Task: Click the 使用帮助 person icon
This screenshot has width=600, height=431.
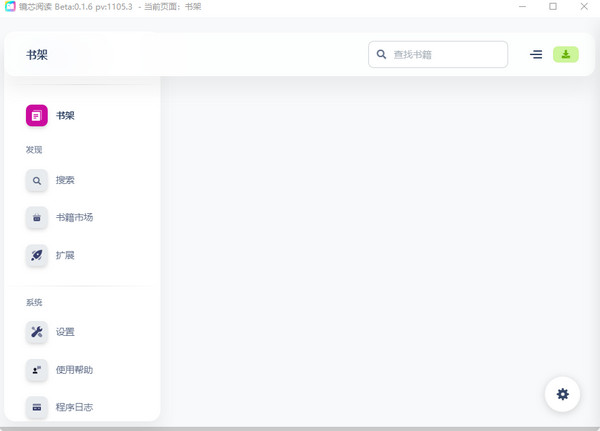Action: 37,370
